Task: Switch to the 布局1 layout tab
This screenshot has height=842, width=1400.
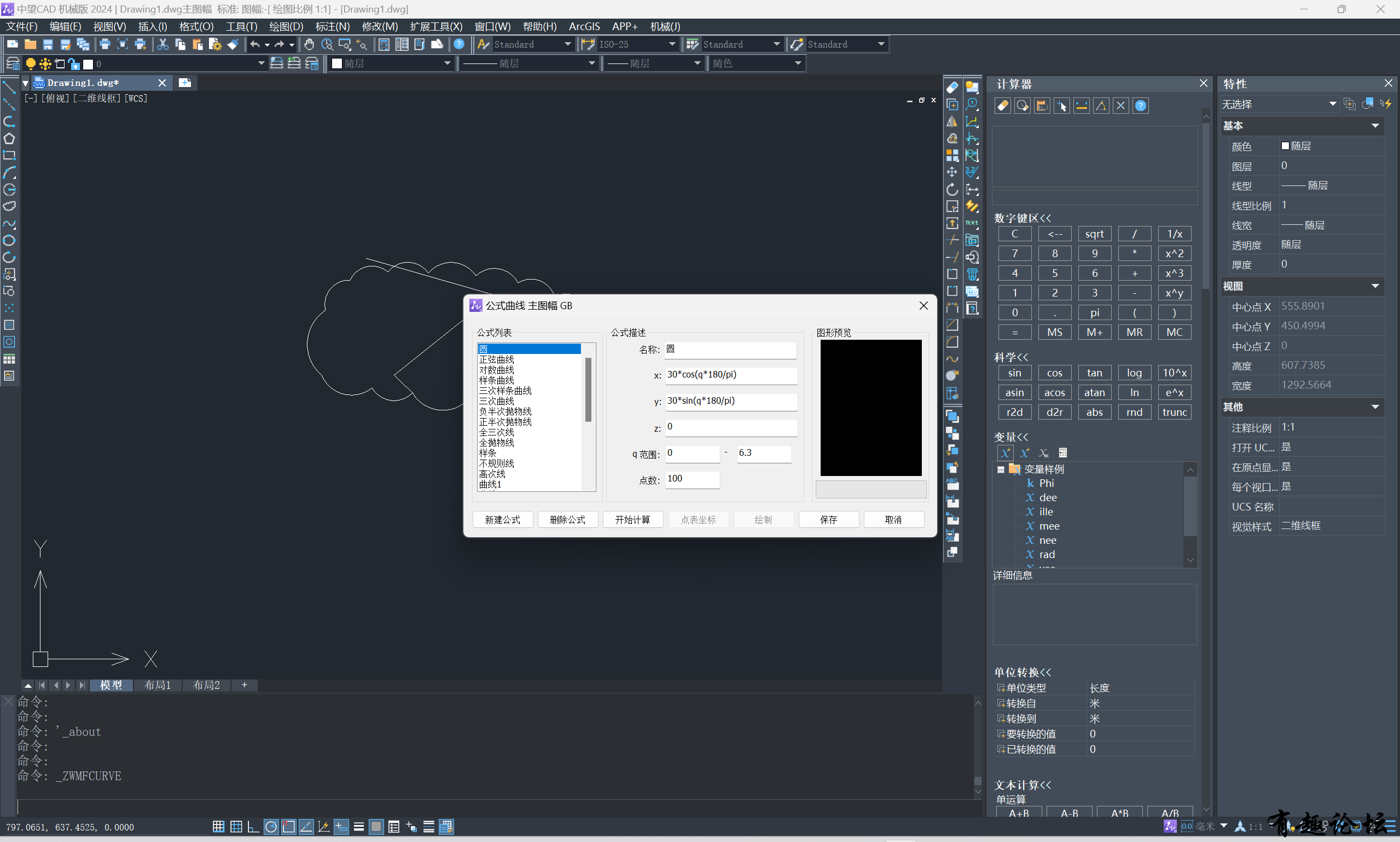Action: pyautogui.click(x=158, y=685)
